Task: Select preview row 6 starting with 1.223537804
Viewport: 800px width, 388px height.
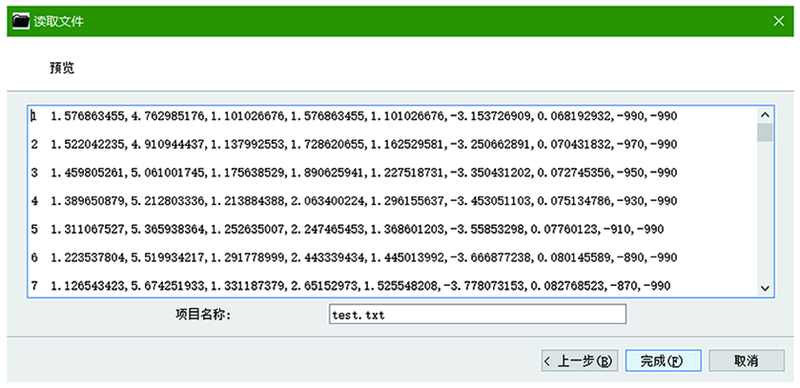Action: tap(354, 258)
